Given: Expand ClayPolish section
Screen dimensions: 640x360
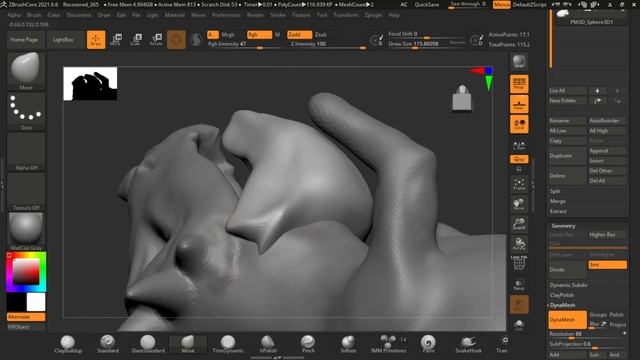Looking at the screenshot, I should [562, 295].
